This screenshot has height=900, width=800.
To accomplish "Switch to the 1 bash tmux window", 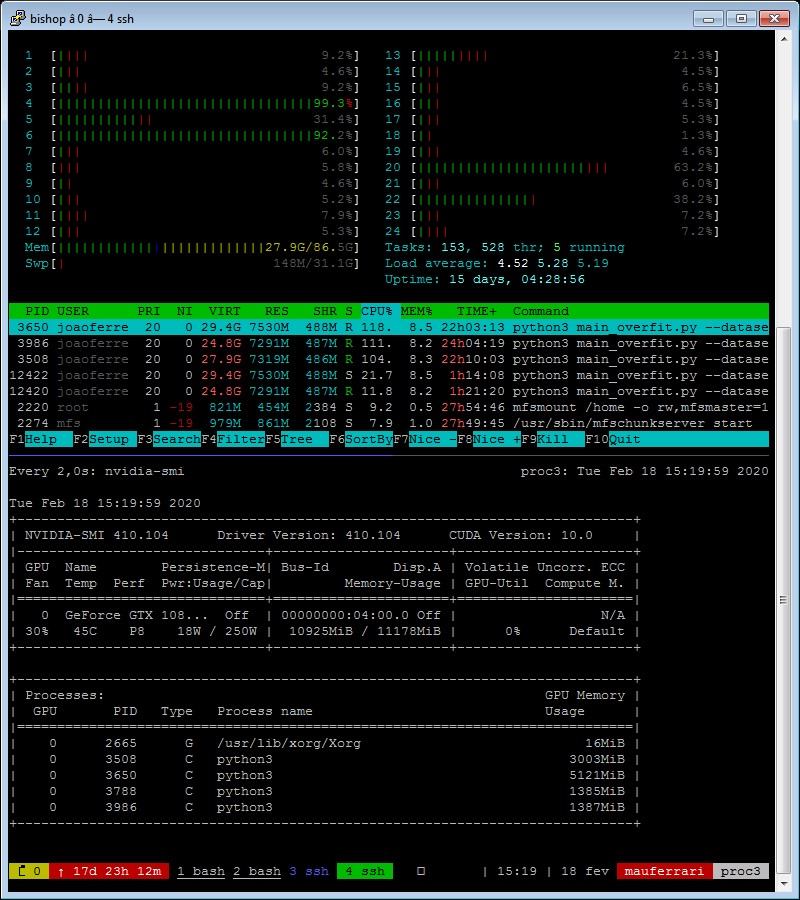I will [x=201, y=871].
